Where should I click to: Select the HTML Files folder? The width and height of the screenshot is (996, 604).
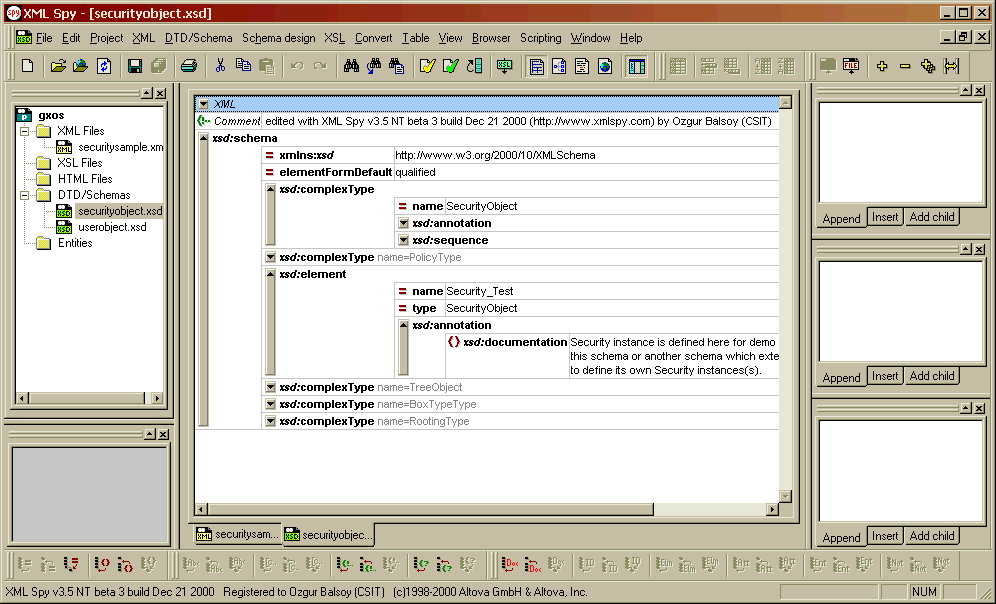[x=85, y=179]
